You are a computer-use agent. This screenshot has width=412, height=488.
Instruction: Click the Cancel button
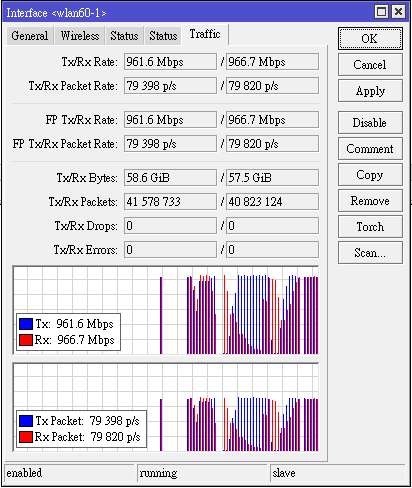click(370, 65)
